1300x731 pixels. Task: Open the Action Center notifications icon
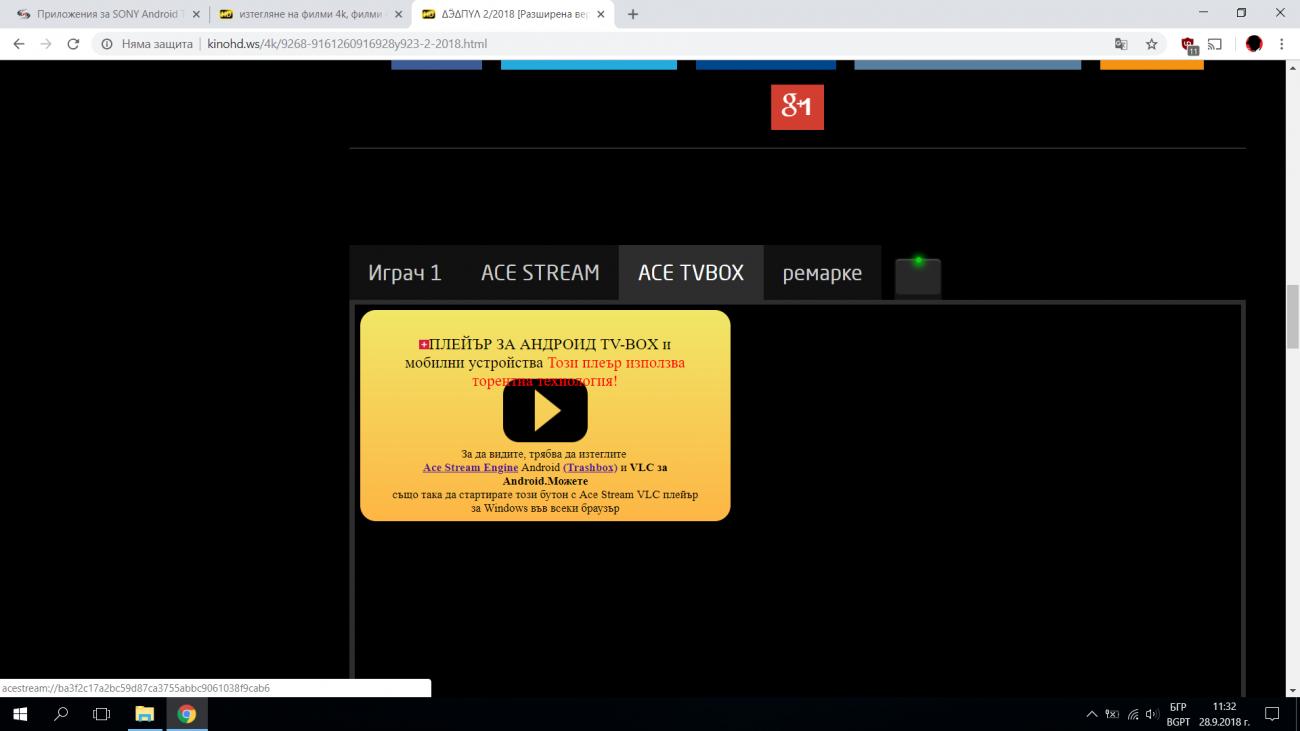tap(1273, 714)
